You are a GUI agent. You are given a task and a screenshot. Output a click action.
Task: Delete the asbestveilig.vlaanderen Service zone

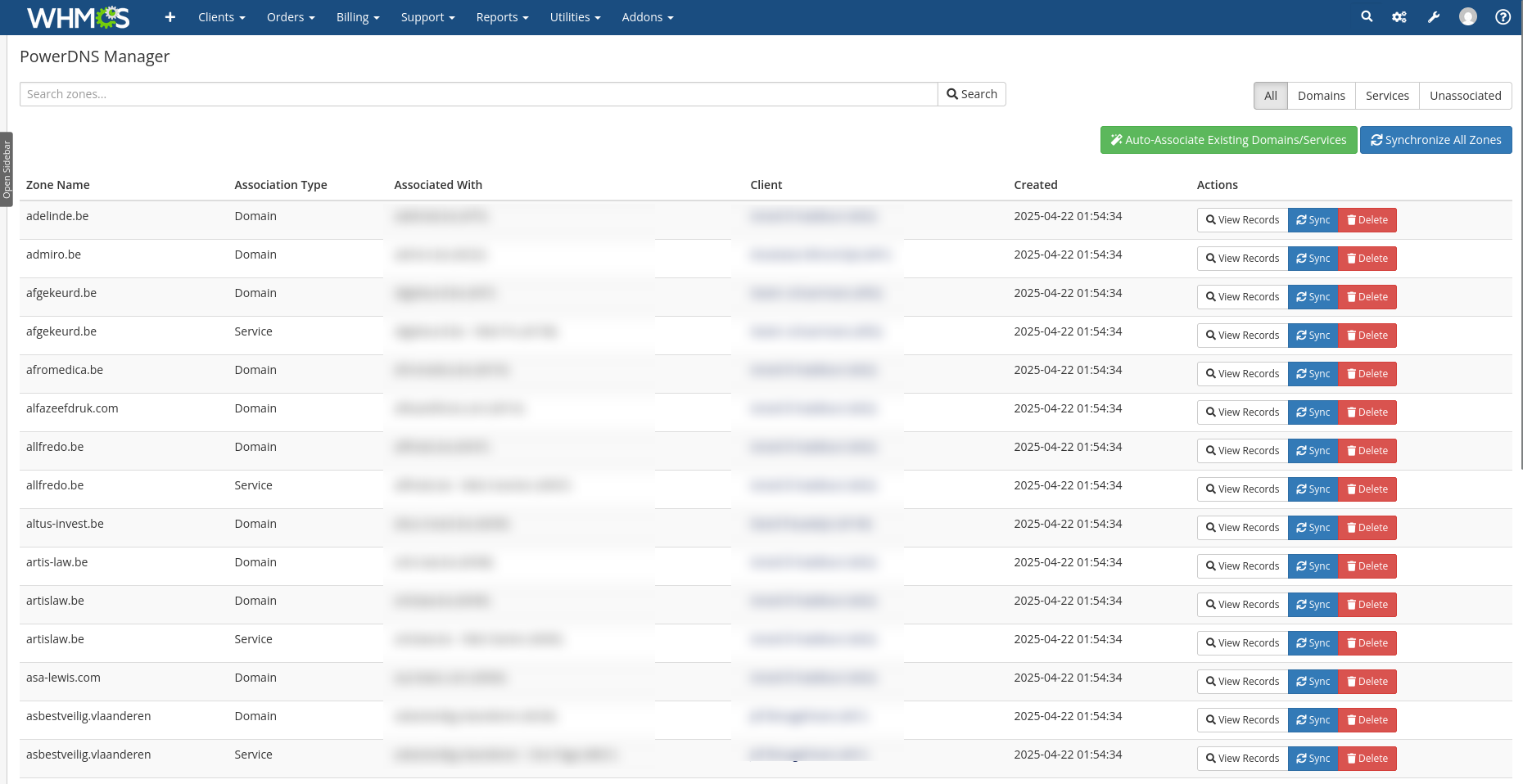click(x=1367, y=759)
